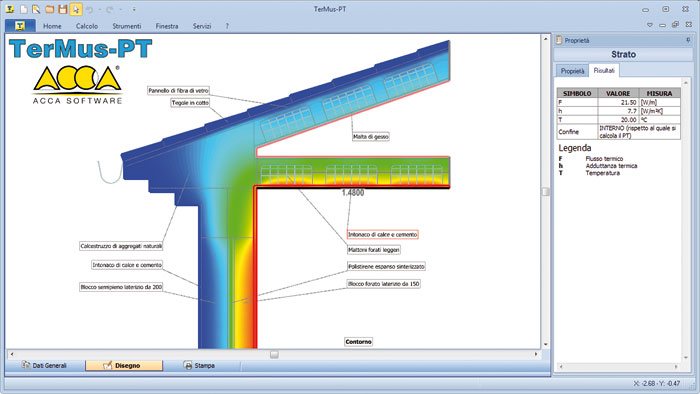Activate the highlighted selection pointer tool
Image resolution: width=700 pixels, height=394 pixels.
76,9
